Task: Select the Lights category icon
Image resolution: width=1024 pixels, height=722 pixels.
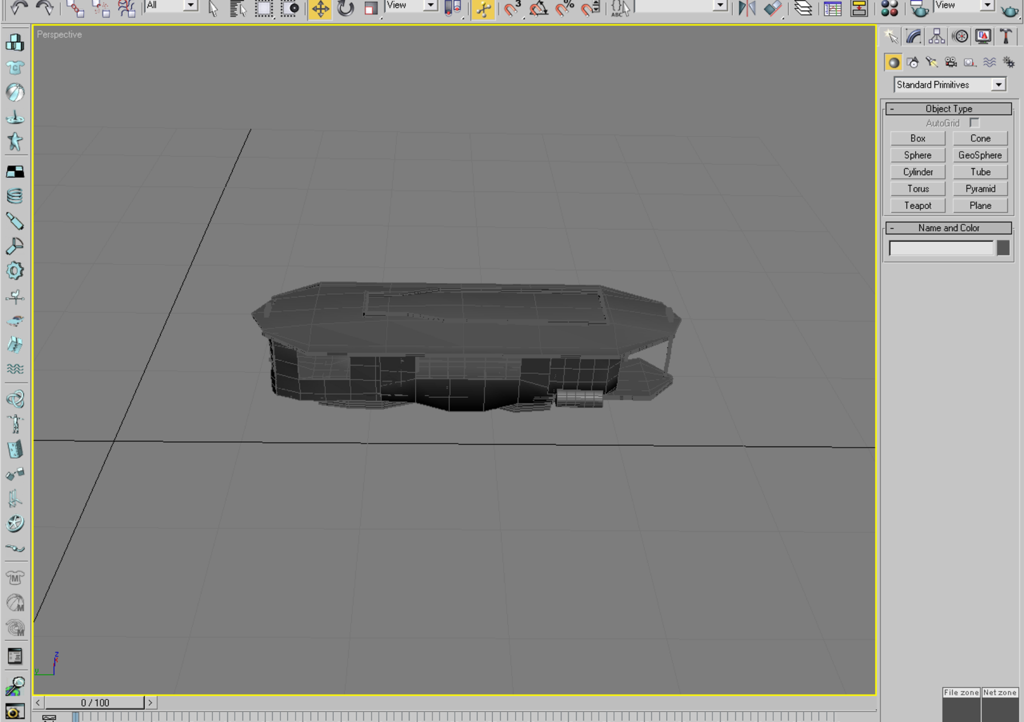Action: (932, 62)
